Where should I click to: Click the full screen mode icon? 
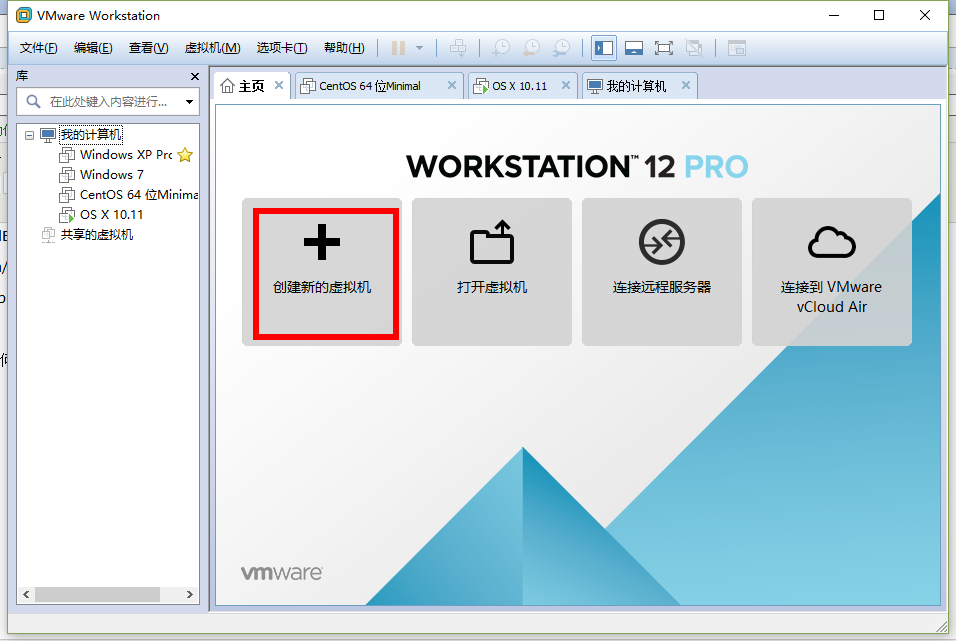tap(663, 48)
